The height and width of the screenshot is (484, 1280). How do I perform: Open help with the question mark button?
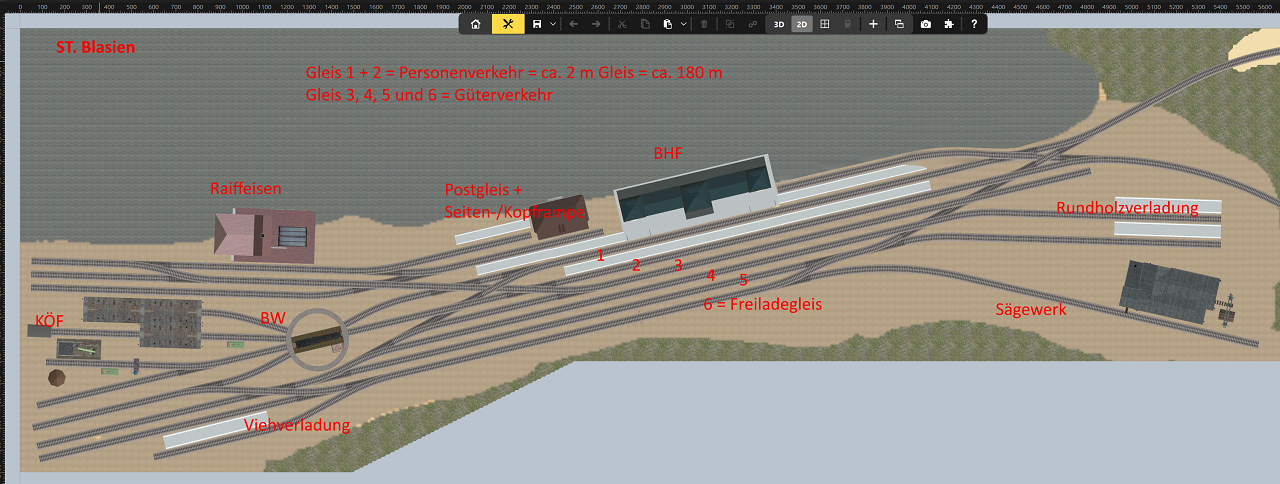(974, 24)
